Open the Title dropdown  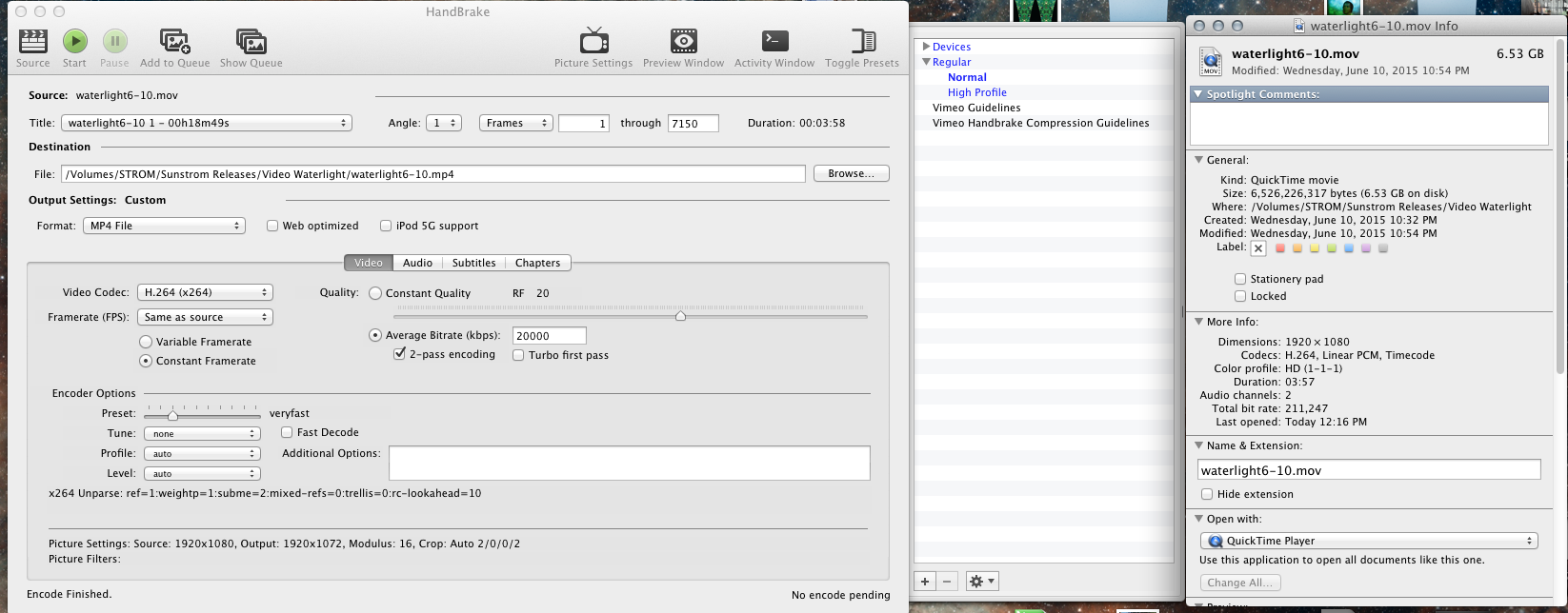207,123
